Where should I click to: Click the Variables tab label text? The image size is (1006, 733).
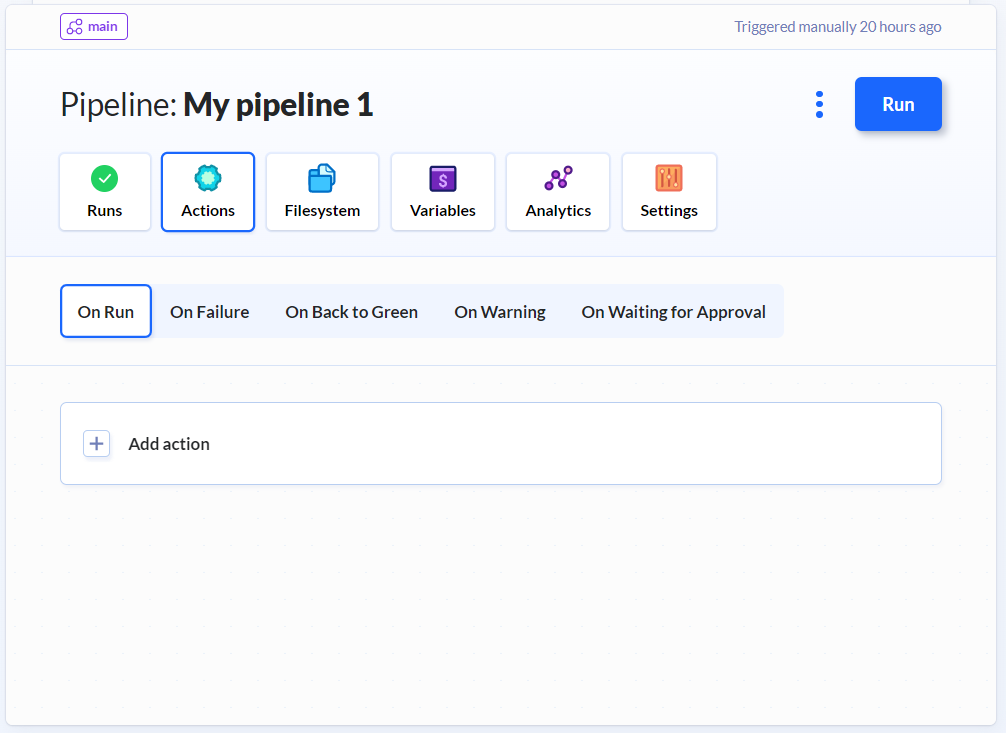[443, 211]
